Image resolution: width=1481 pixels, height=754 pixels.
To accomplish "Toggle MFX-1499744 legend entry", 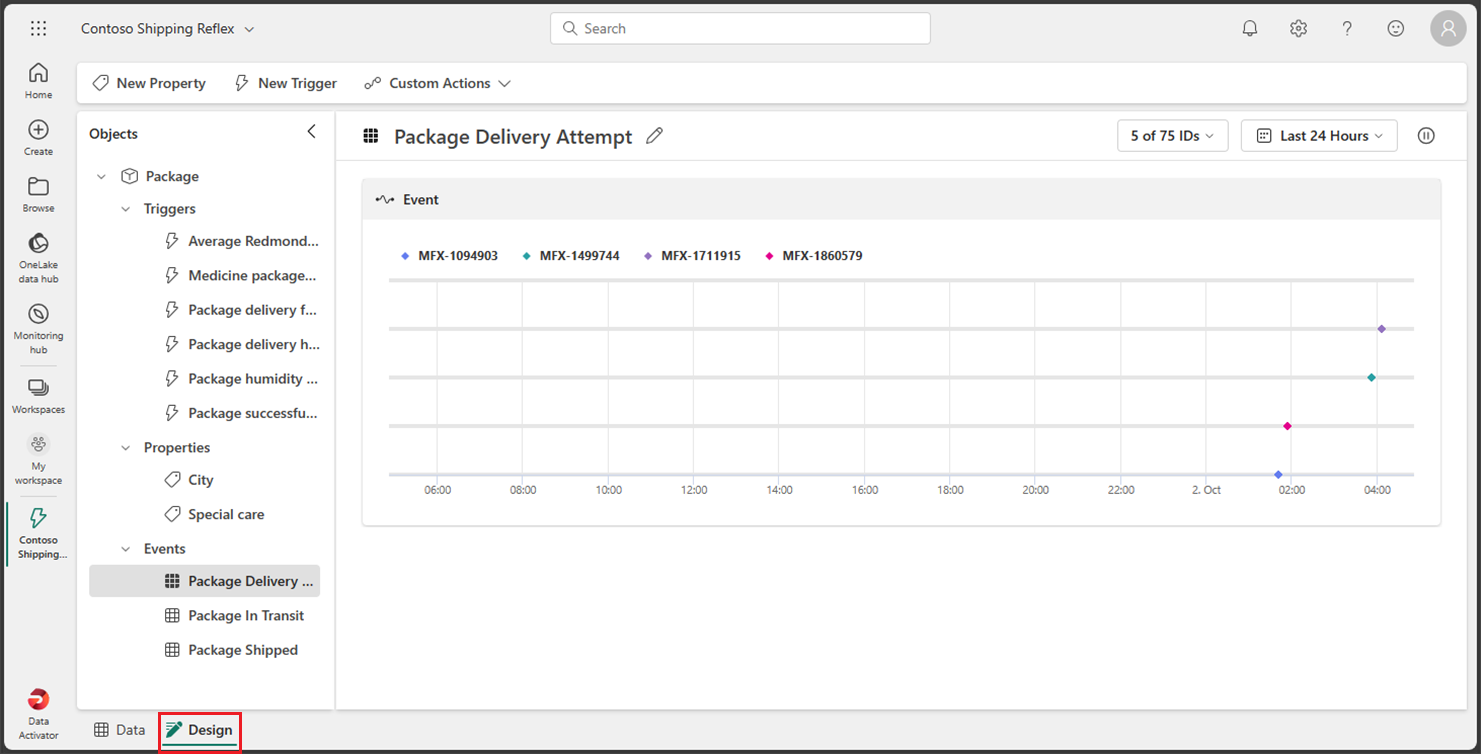I will click(571, 256).
